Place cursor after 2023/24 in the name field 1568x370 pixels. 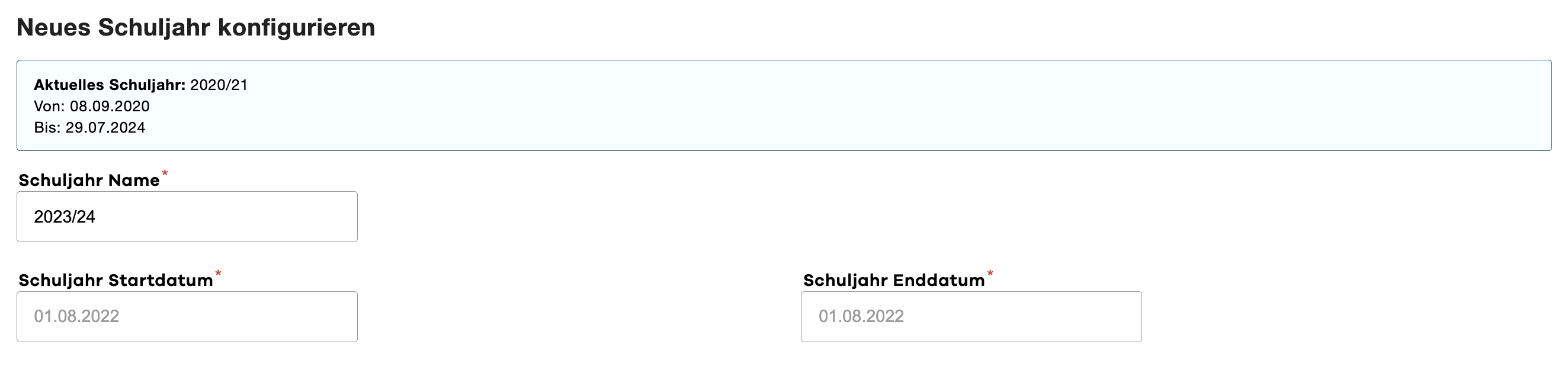(x=98, y=216)
